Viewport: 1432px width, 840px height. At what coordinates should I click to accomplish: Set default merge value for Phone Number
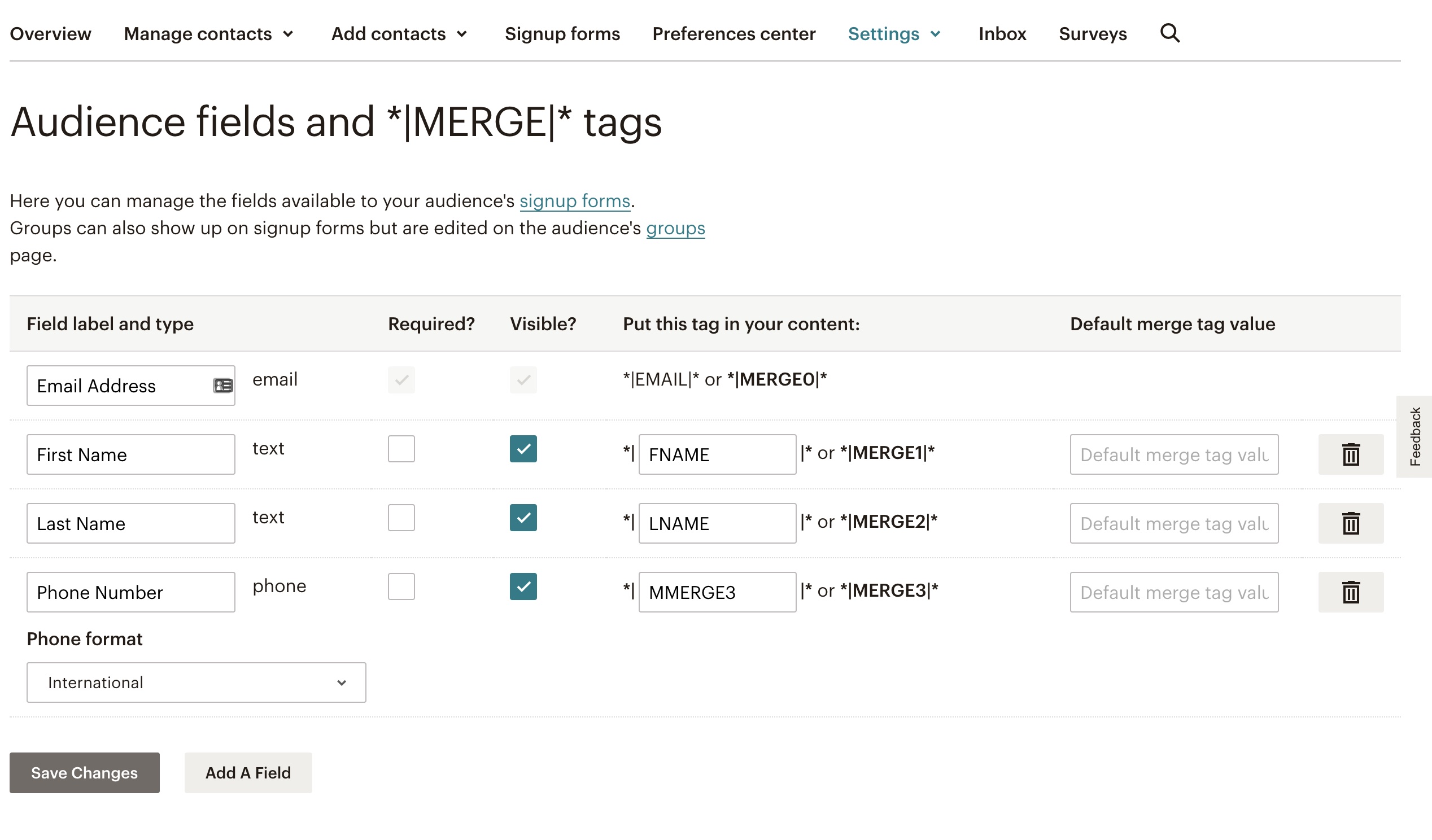click(x=1174, y=592)
